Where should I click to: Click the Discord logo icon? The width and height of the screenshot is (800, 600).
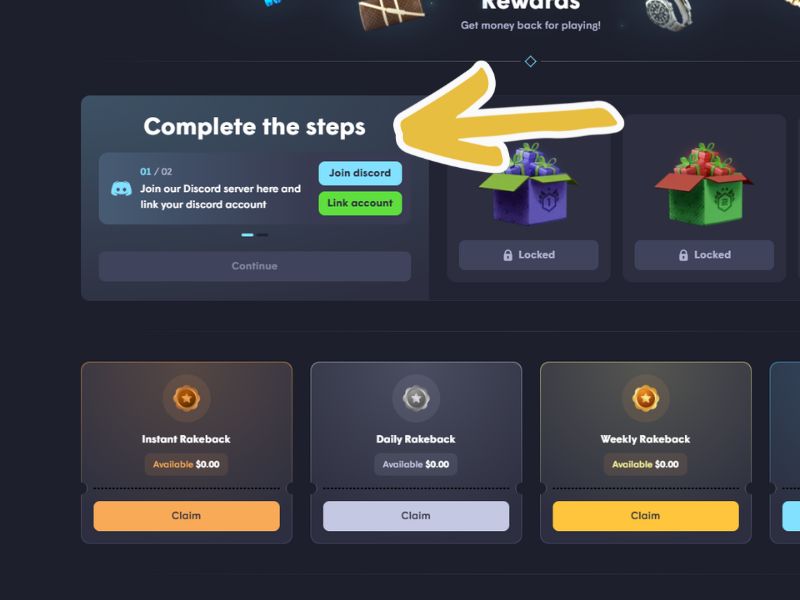pyautogui.click(x=121, y=189)
